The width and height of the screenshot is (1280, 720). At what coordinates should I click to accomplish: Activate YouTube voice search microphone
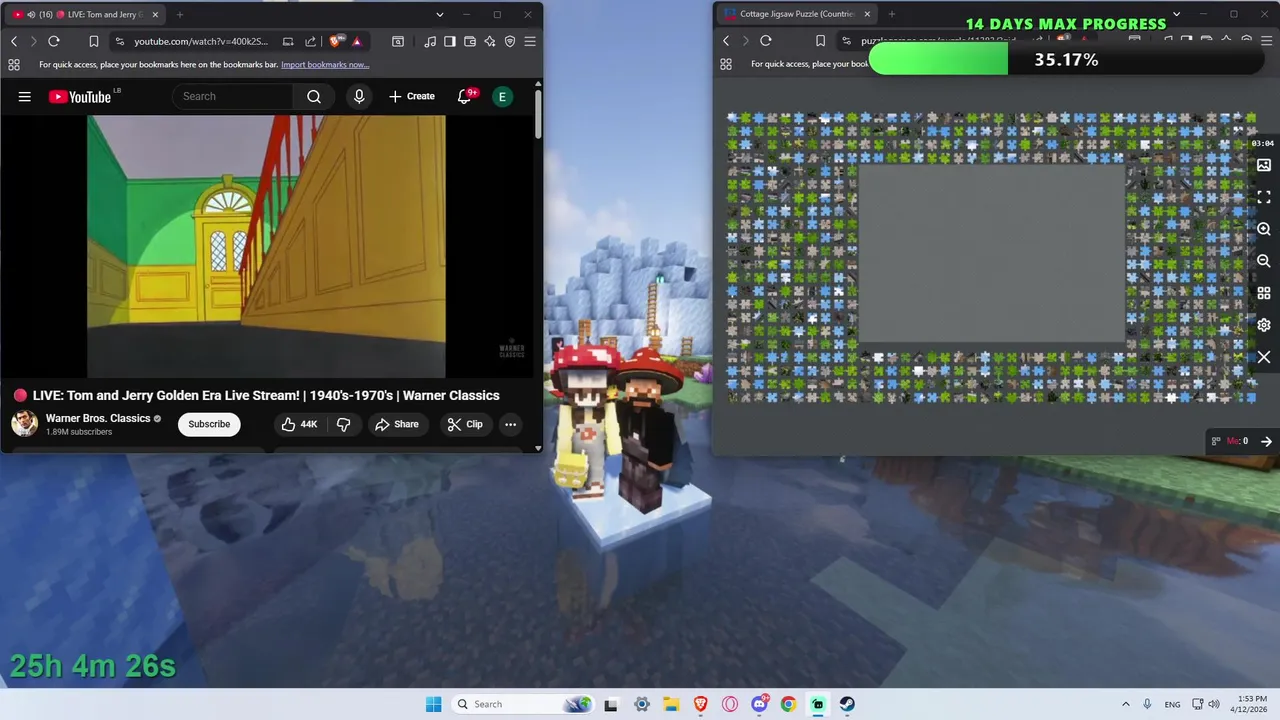point(359,97)
